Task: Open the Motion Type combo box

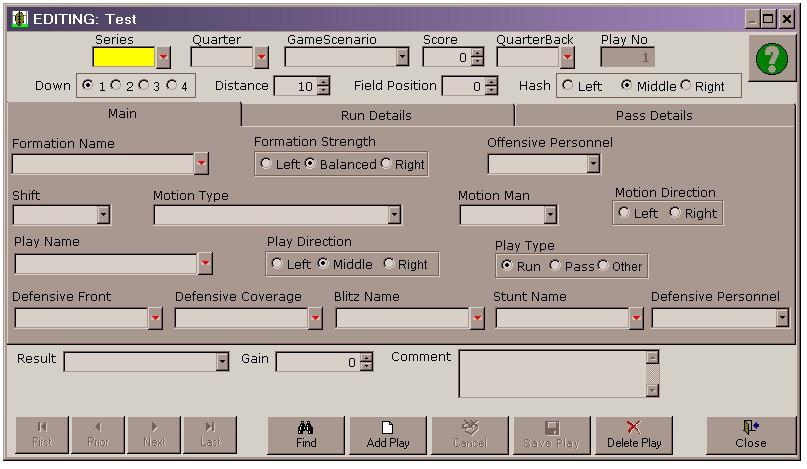Action: click(394, 215)
